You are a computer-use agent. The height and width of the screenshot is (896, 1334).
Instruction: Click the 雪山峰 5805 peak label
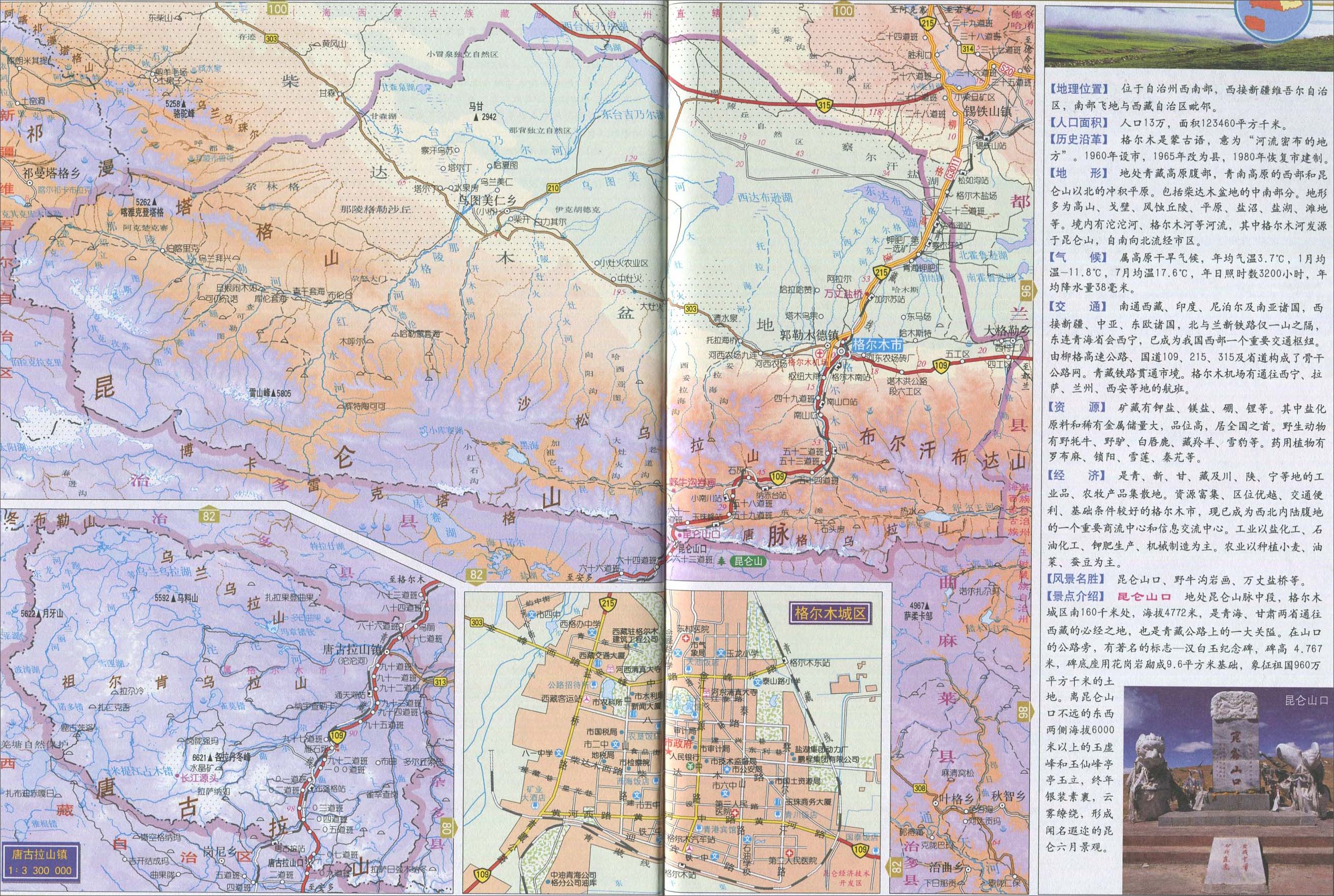(270, 394)
